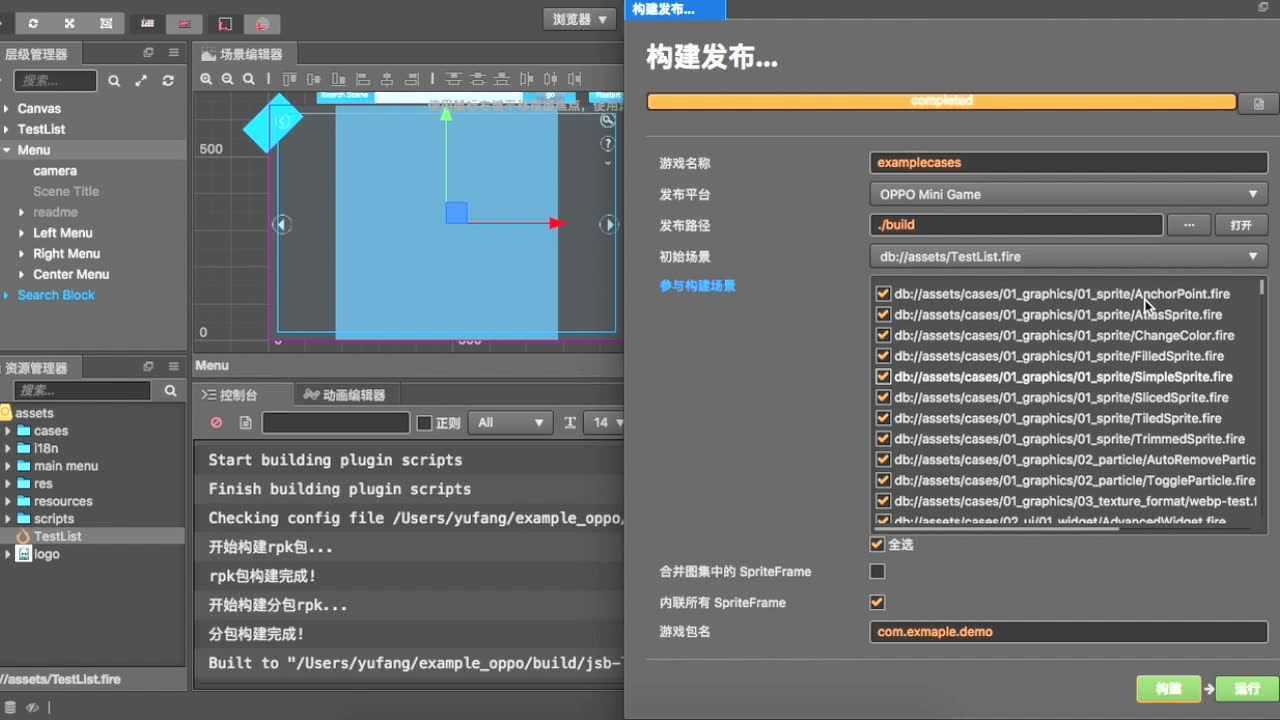Open the 发布平台 OPPO Mini Game dropdown
This screenshot has height=720, width=1280.
[x=1069, y=194]
